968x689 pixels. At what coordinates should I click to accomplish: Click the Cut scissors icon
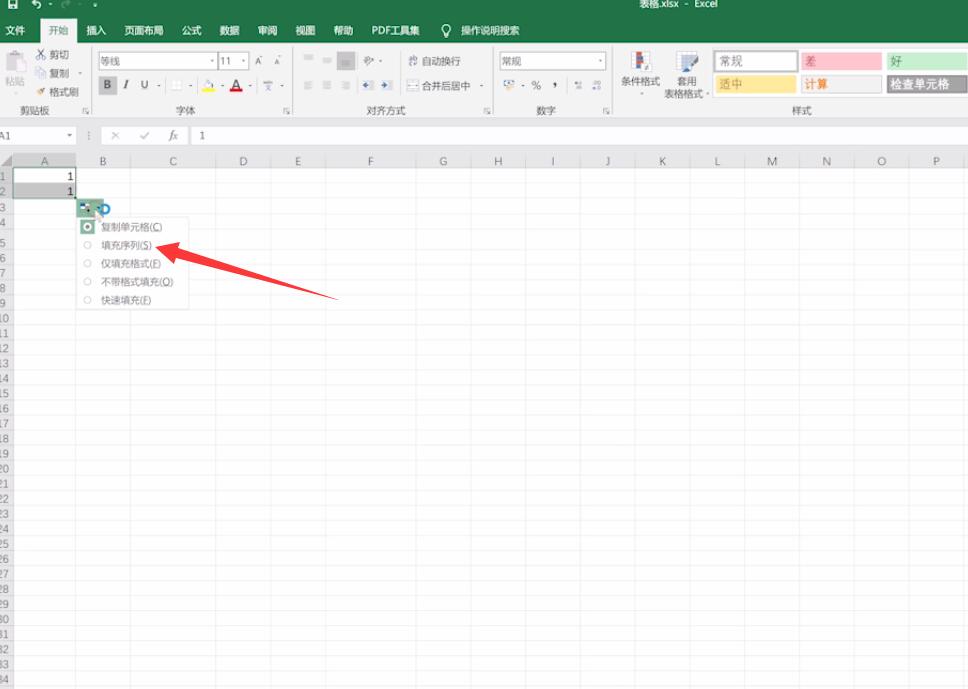point(40,54)
